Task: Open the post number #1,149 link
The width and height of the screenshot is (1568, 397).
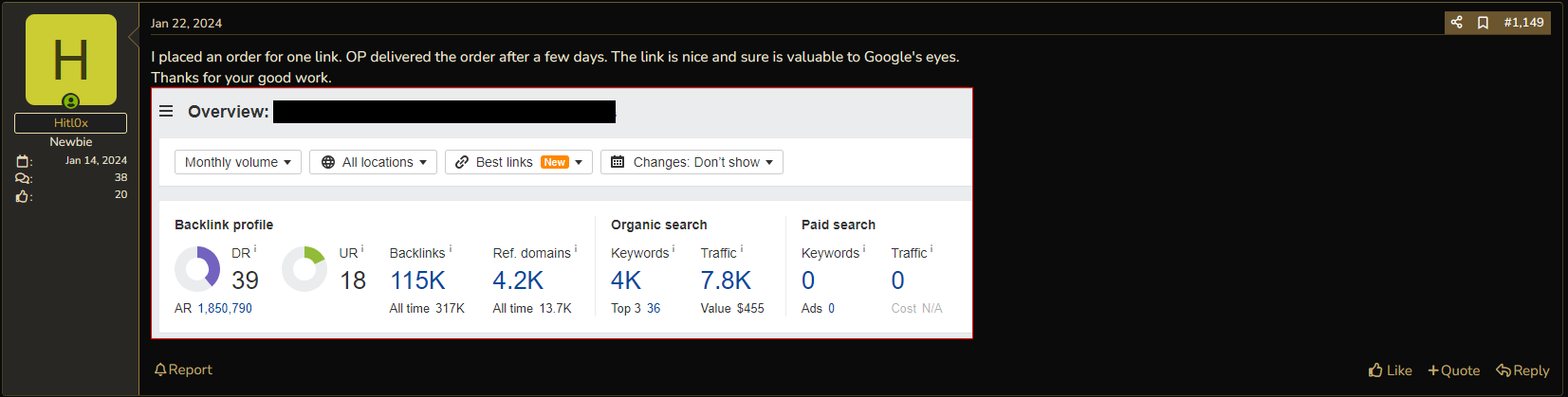Action: coord(1523,22)
